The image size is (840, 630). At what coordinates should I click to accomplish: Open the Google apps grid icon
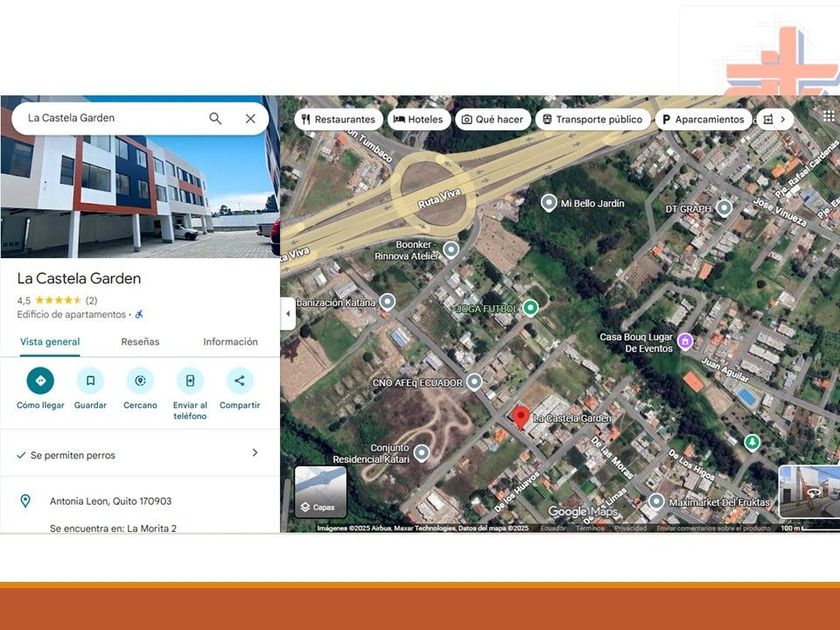pyautogui.click(x=829, y=116)
